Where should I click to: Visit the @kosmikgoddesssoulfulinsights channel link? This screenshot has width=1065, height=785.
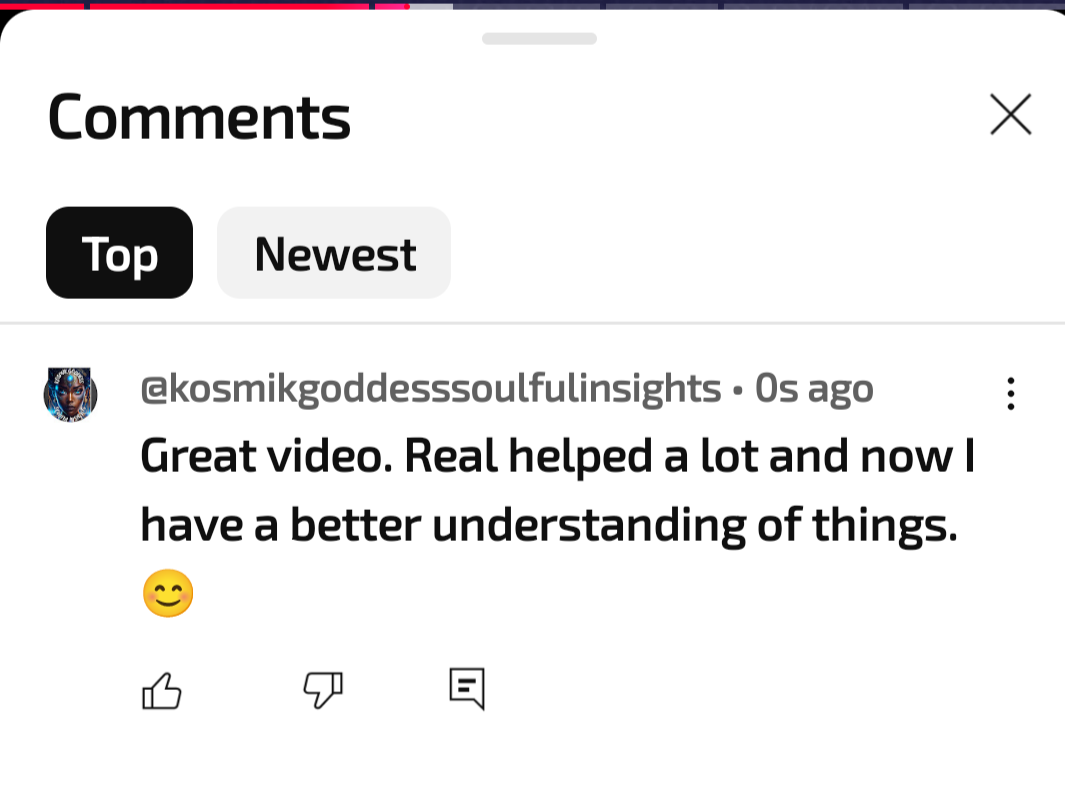tap(431, 389)
